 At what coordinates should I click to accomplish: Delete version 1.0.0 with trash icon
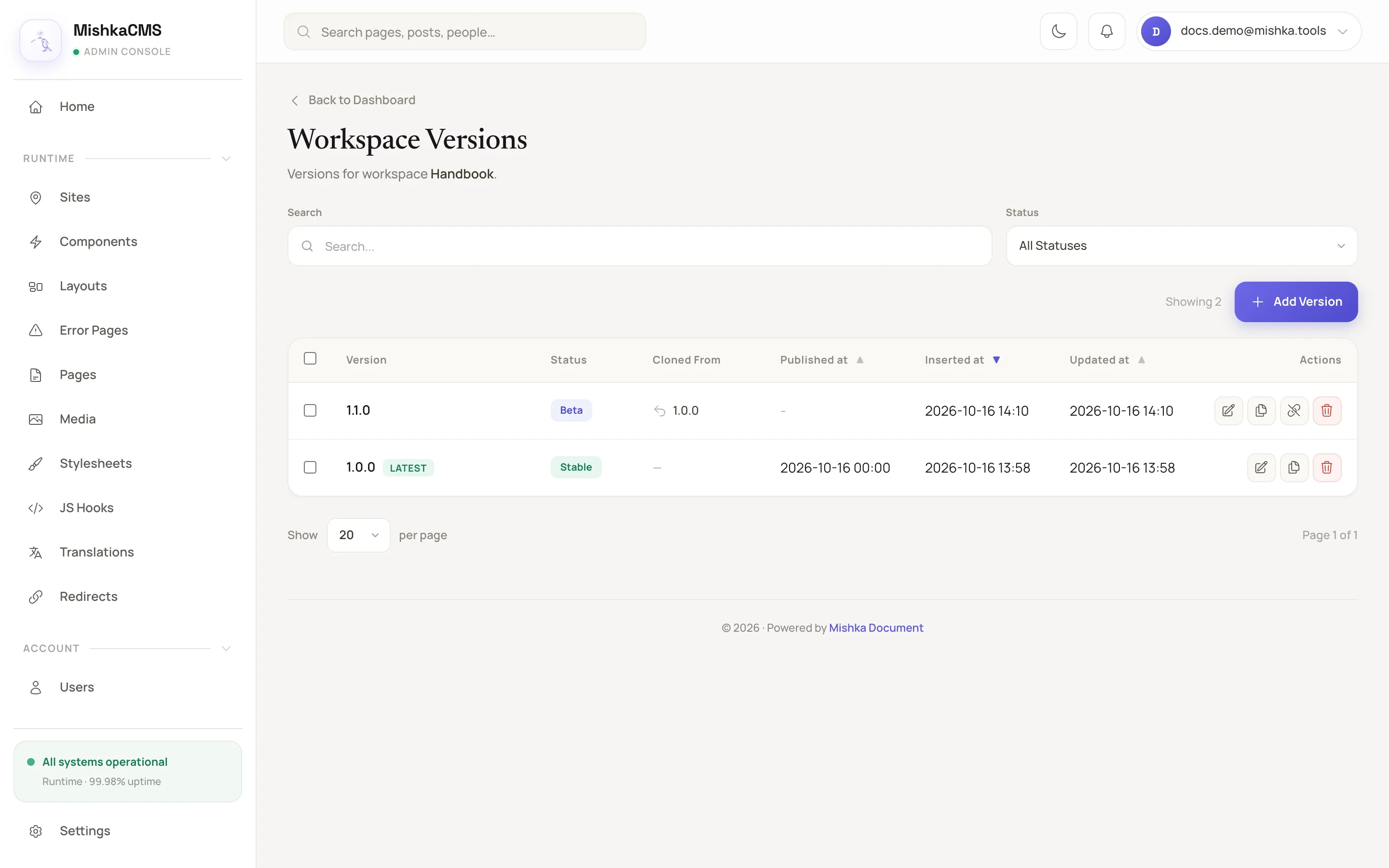coord(1326,467)
